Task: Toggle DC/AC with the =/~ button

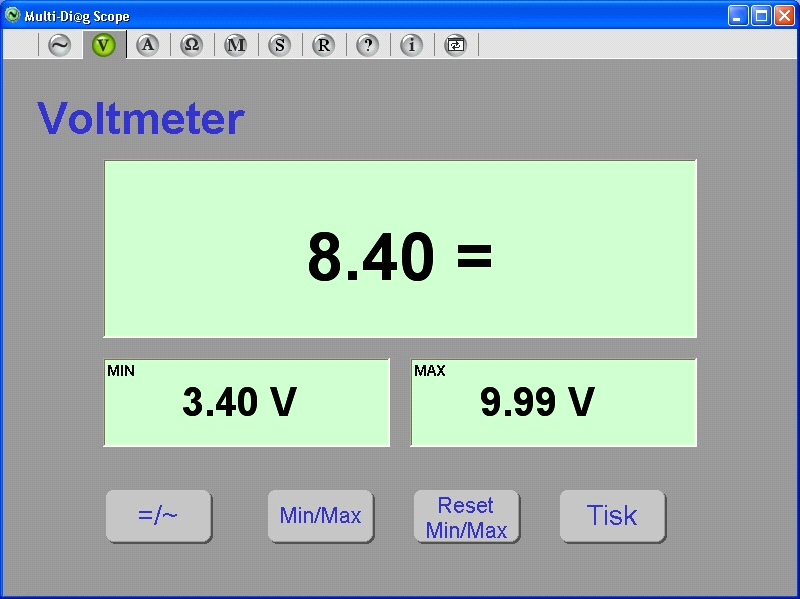Action: 159,516
